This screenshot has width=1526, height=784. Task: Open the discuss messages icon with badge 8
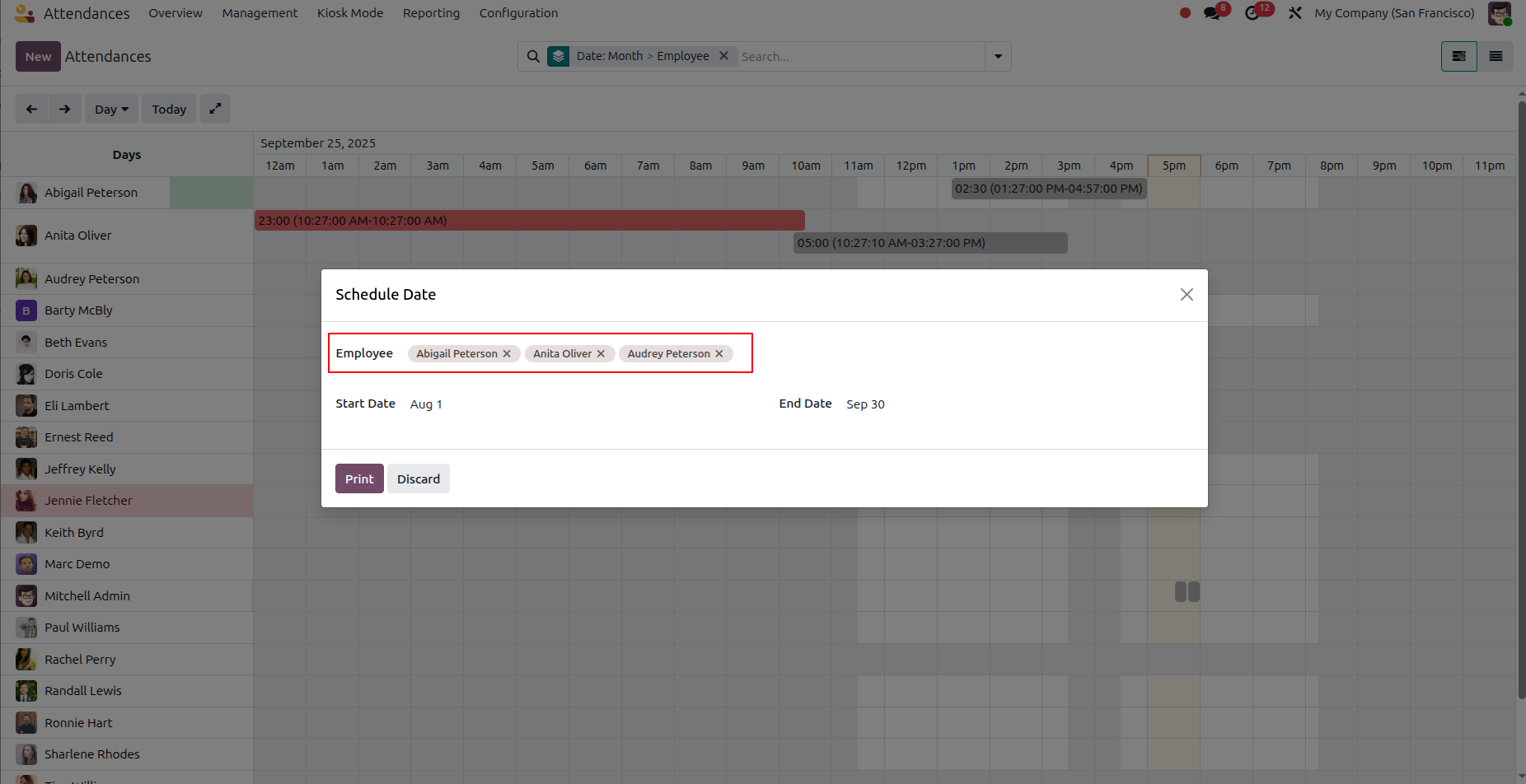point(1212,13)
